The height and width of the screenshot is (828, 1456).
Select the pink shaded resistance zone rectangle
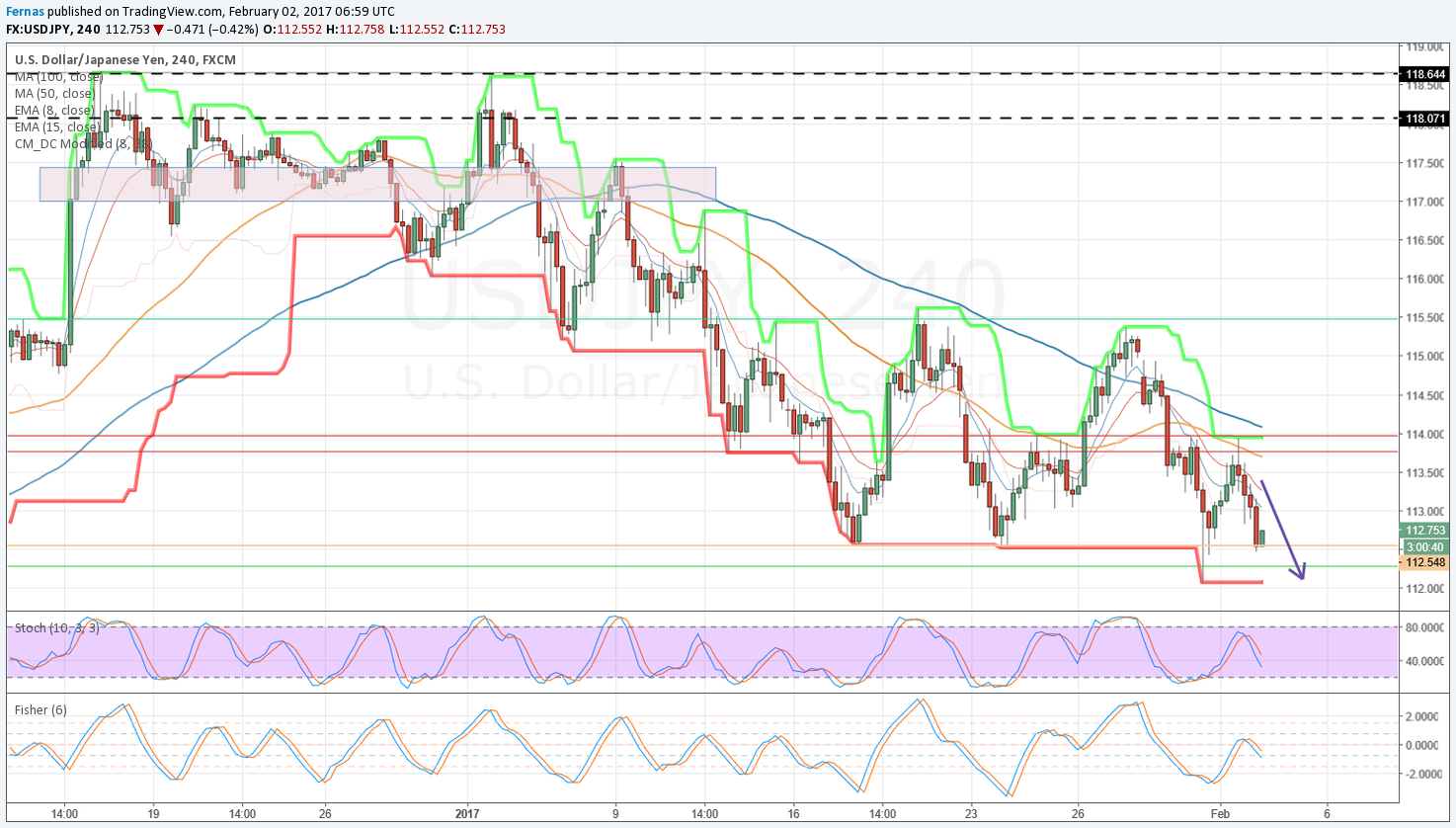377,184
